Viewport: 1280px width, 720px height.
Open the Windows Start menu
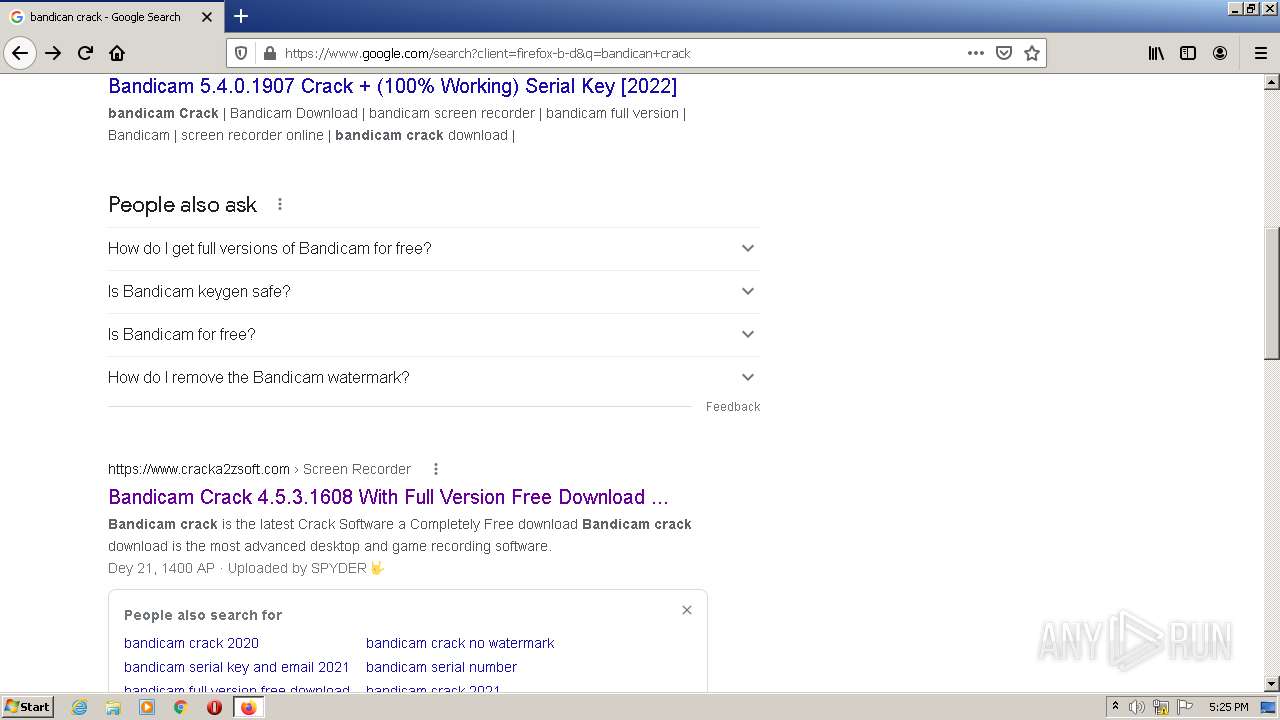point(27,707)
